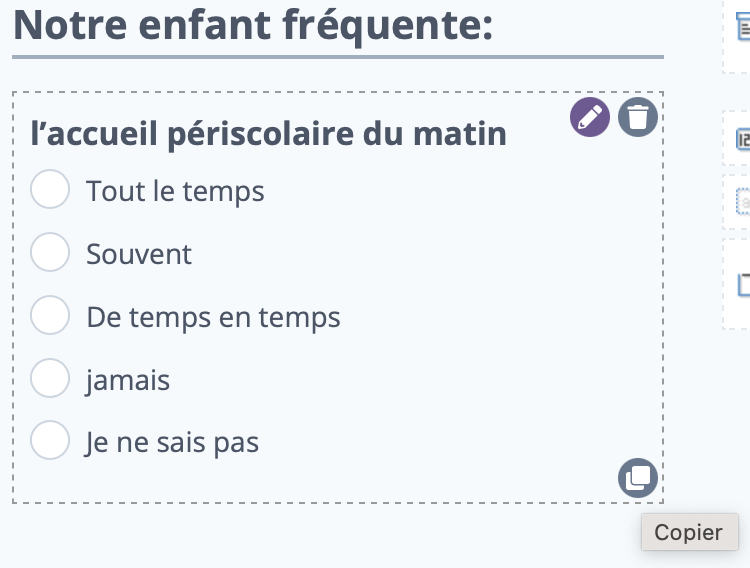The image size is (750, 568).
Task: Click the "Notre enfant fréquente:" section heading
Action: click(253, 25)
